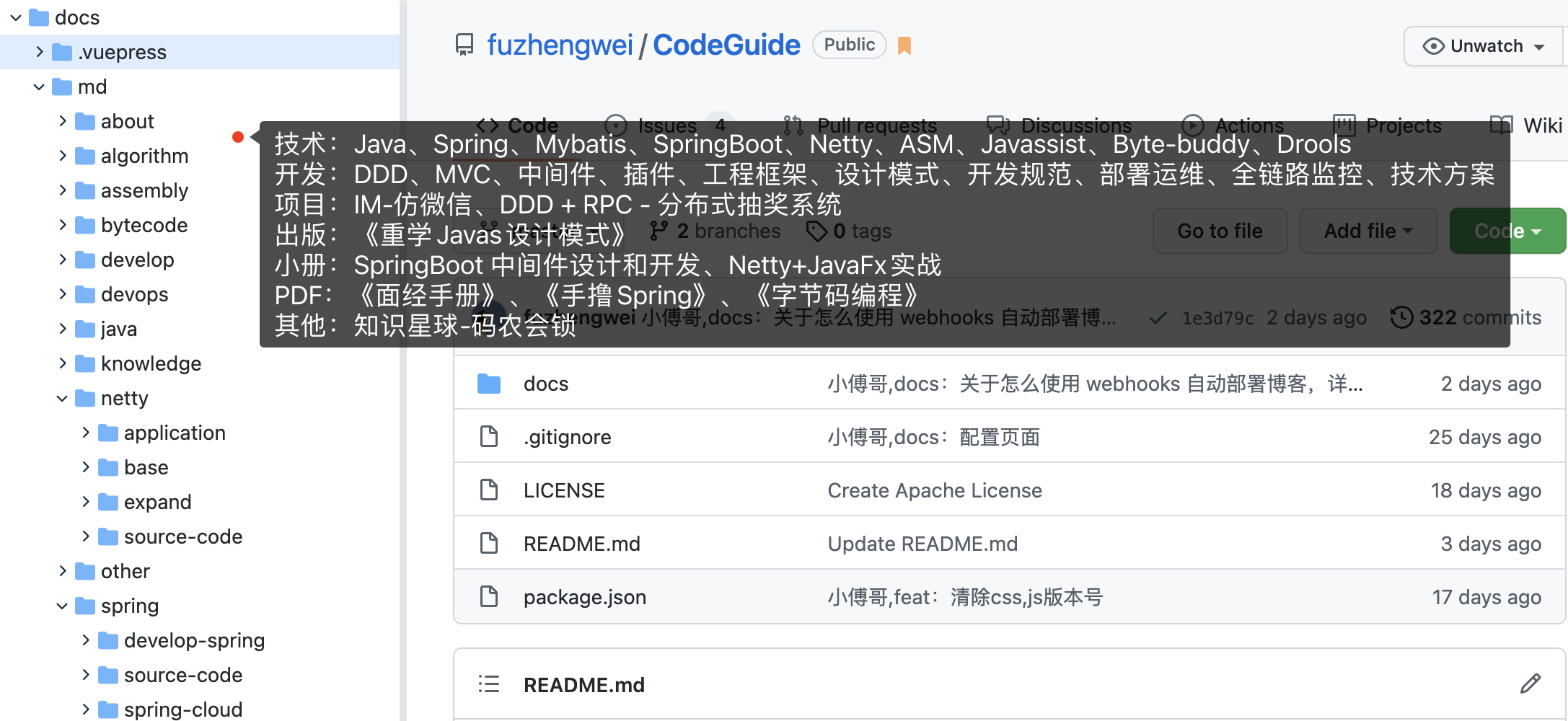This screenshot has height=721, width=1568.
Task: Open the Add file dropdown
Action: click(1367, 231)
